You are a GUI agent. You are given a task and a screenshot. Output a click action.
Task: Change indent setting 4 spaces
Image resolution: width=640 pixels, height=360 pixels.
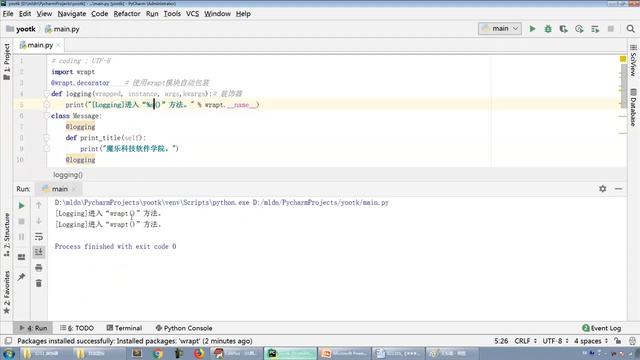pyautogui.click(x=591, y=340)
